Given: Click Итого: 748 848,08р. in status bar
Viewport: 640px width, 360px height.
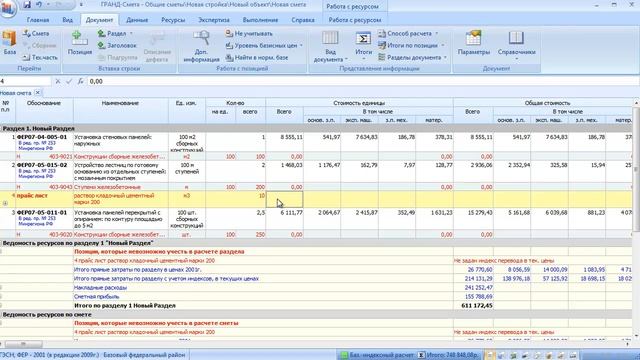Looking at the screenshot, I should (452, 355).
